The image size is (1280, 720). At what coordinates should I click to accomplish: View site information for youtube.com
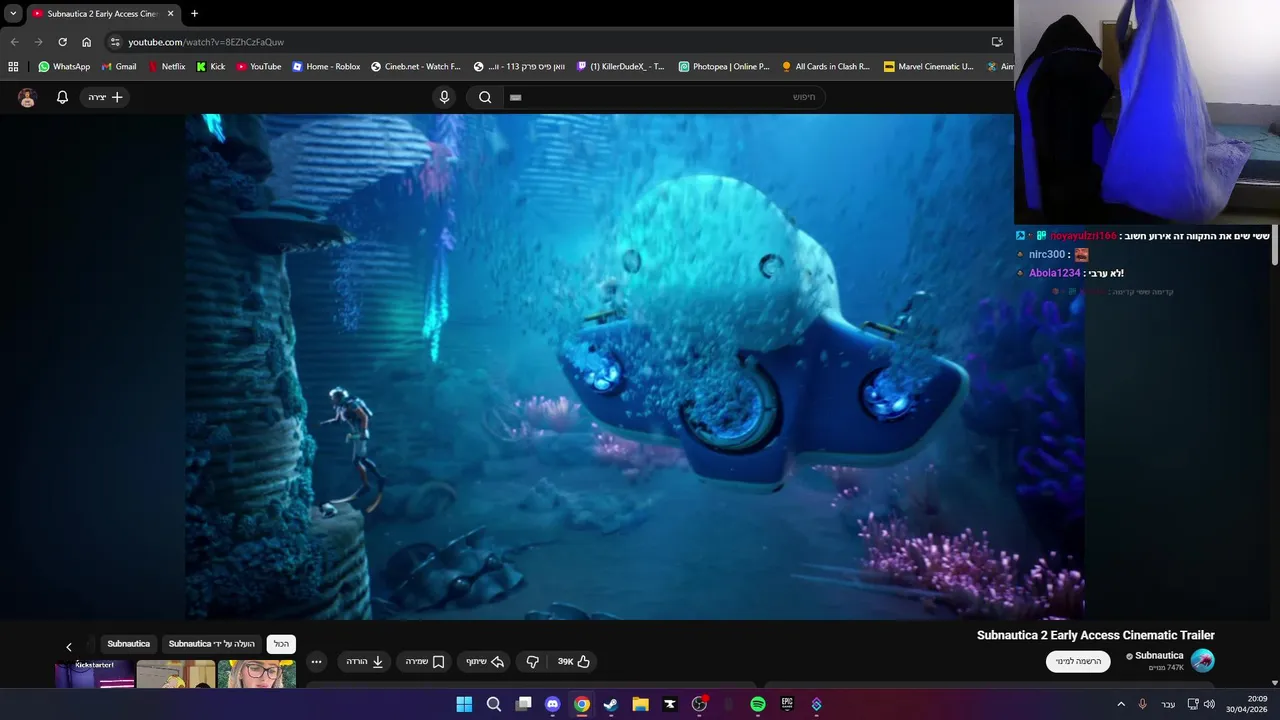pos(115,42)
